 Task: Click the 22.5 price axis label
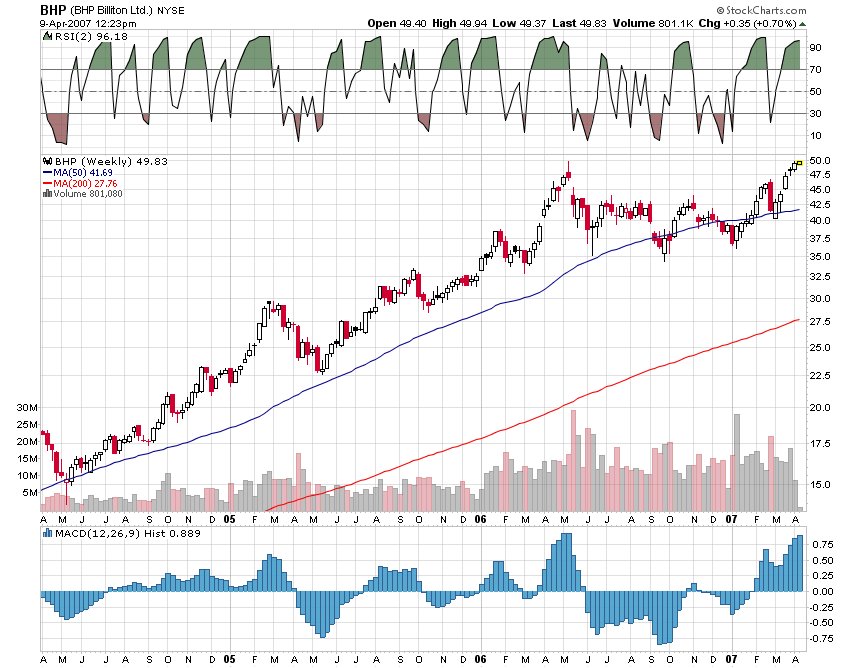[820, 375]
